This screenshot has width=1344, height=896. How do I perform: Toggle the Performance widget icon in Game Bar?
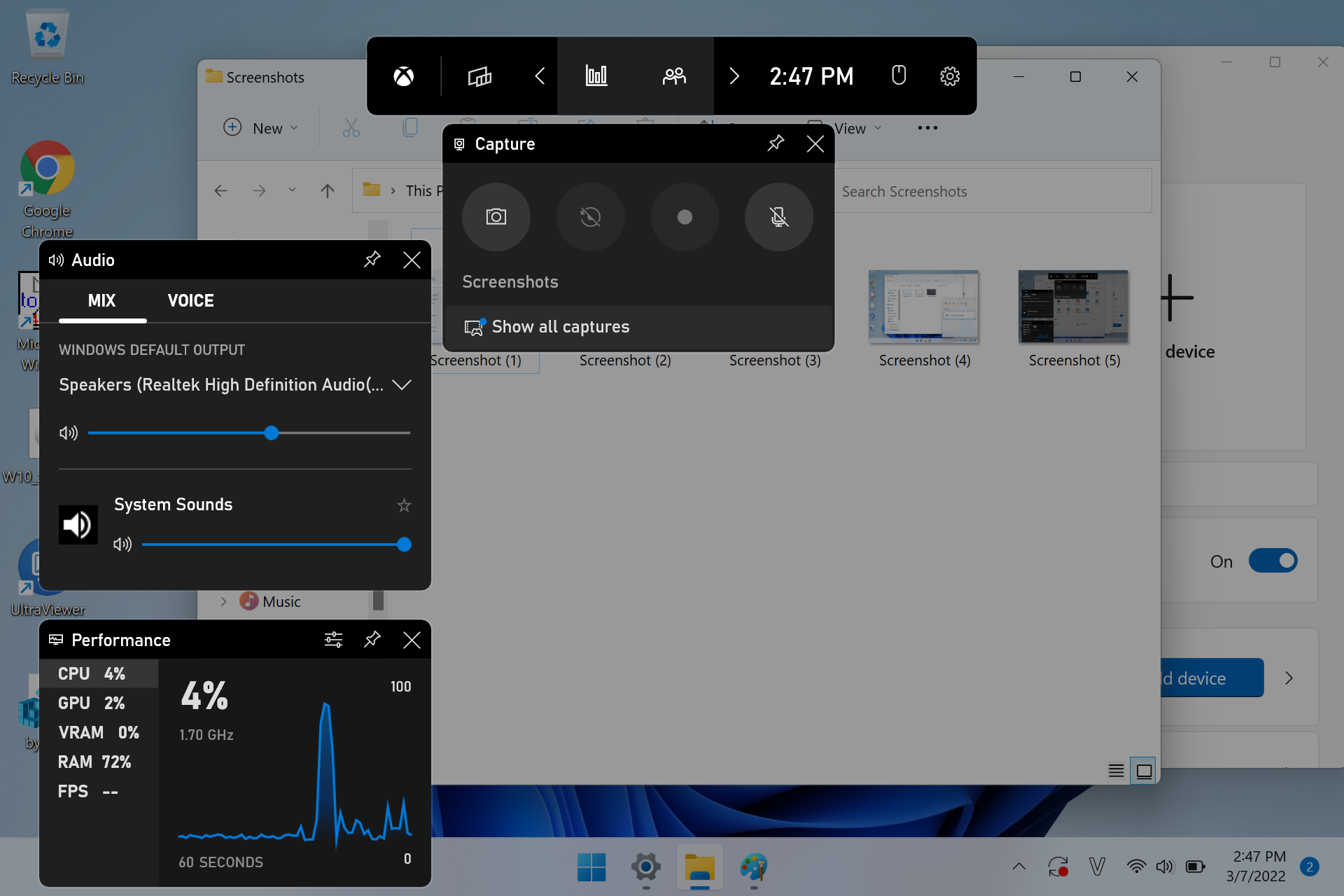pos(596,76)
